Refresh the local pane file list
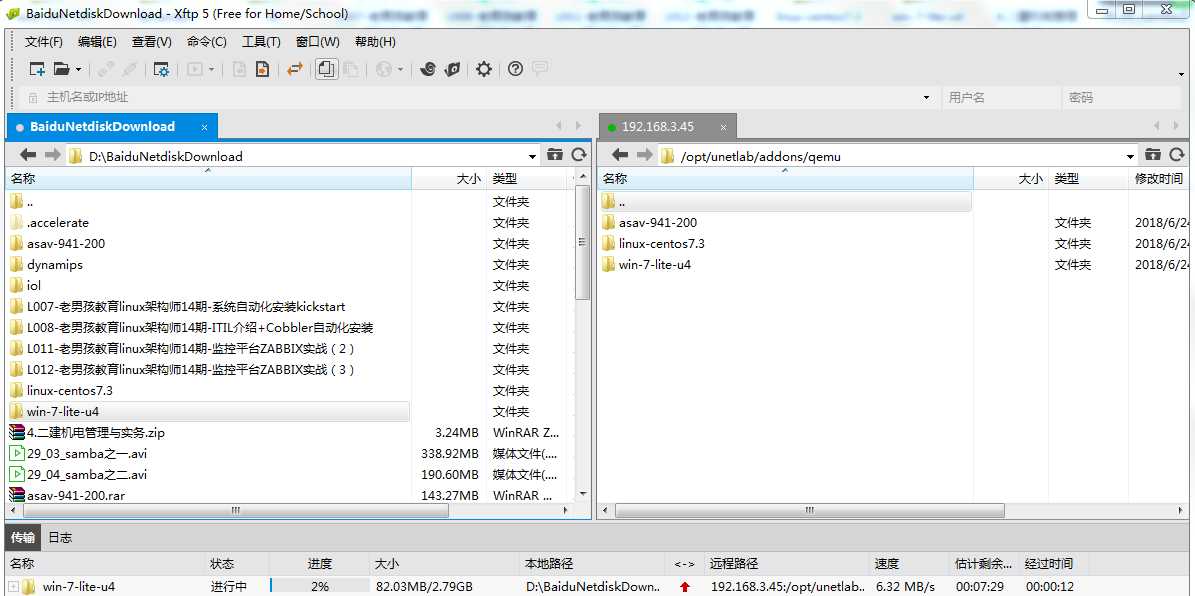This screenshot has width=1195, height=596. (578, 155)
